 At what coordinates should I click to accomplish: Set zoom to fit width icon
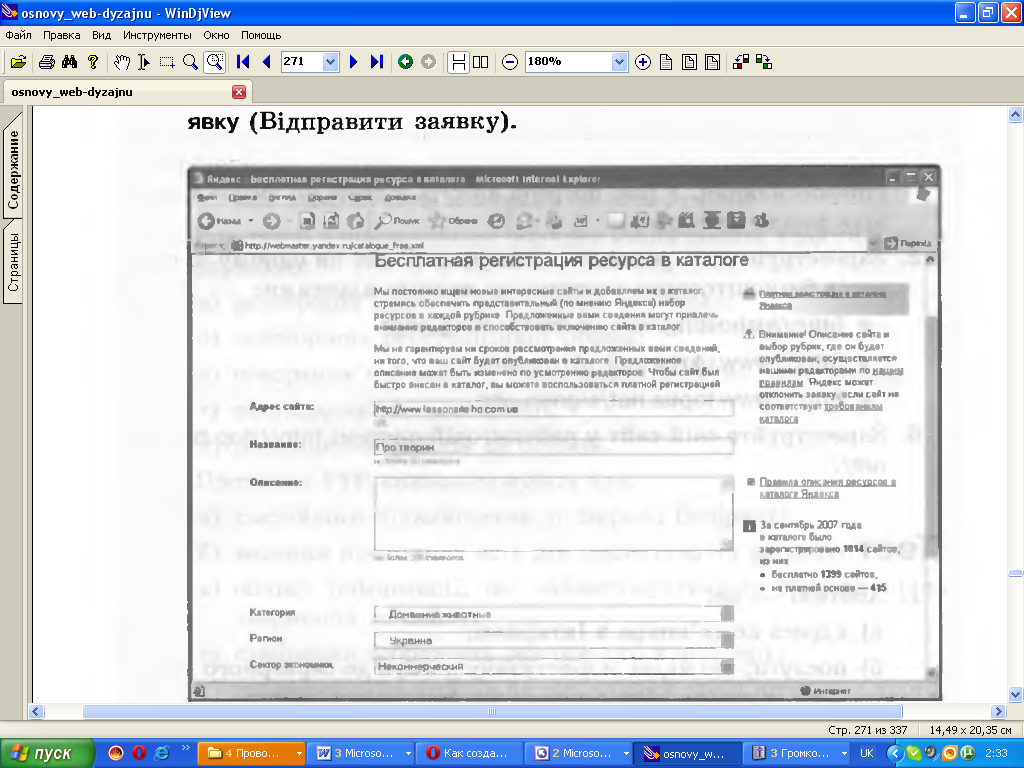pyautogui.click(x=712, y=62)
